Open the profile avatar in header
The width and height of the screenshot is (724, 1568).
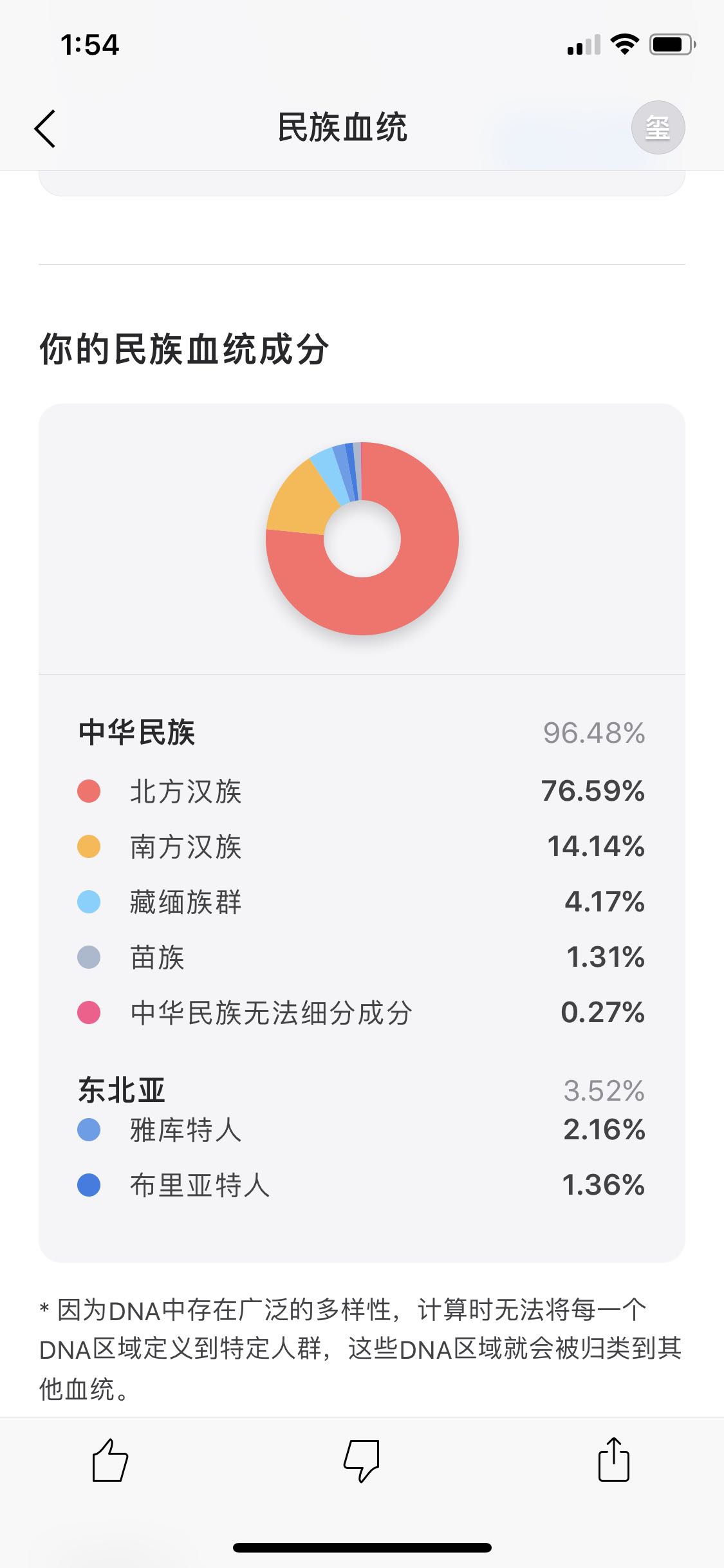(x=657, y=127)
